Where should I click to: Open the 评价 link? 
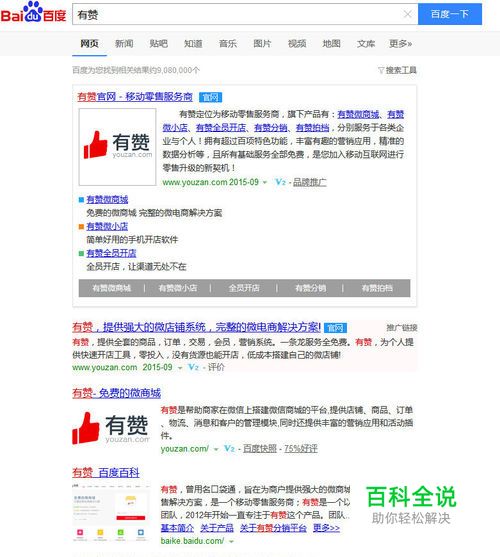pos(216,367)
